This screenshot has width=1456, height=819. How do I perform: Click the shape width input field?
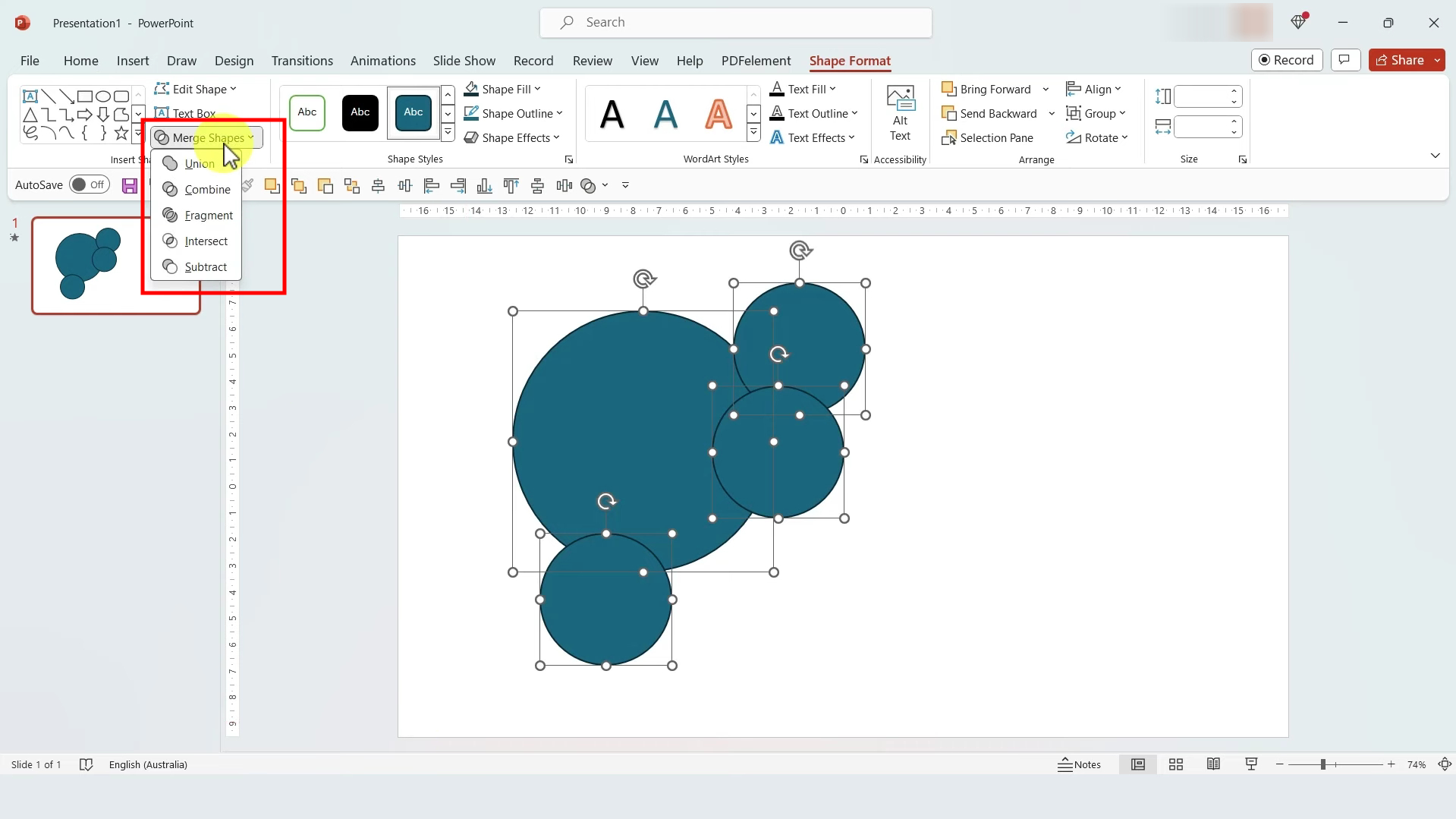(1202, 127)
